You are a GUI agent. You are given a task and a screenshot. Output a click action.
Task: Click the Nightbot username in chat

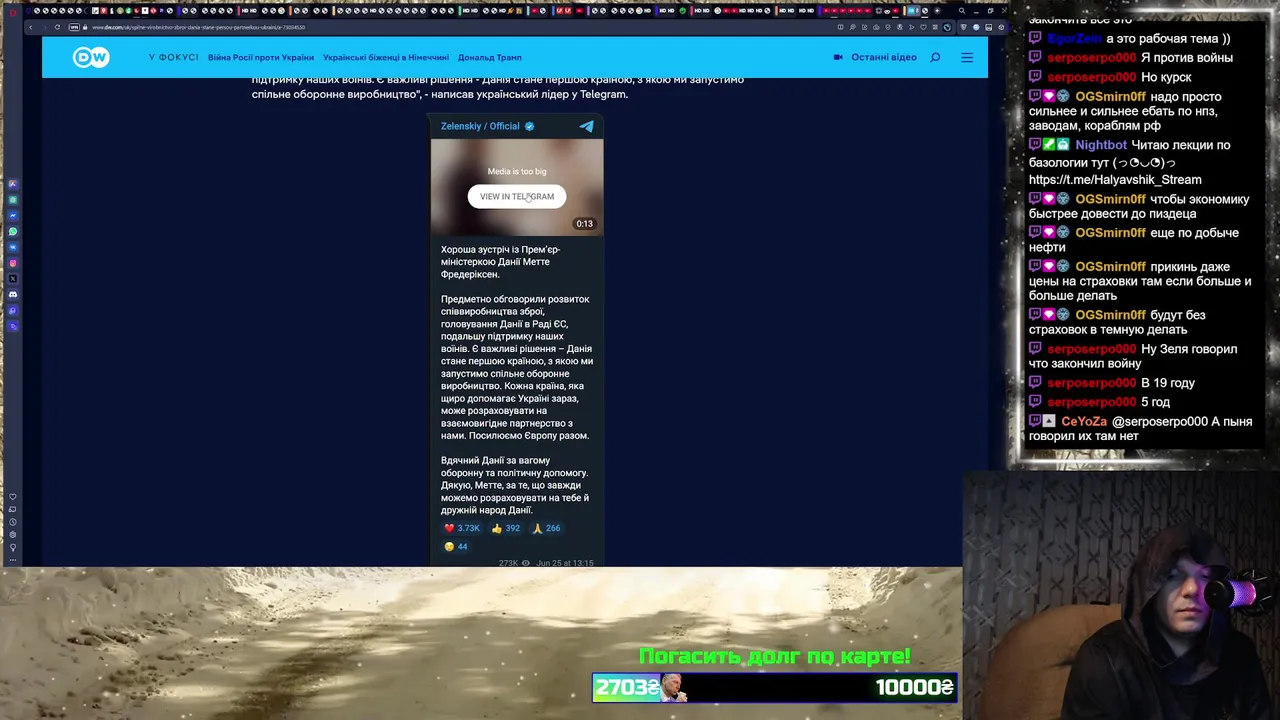[x=1101, y=145]
